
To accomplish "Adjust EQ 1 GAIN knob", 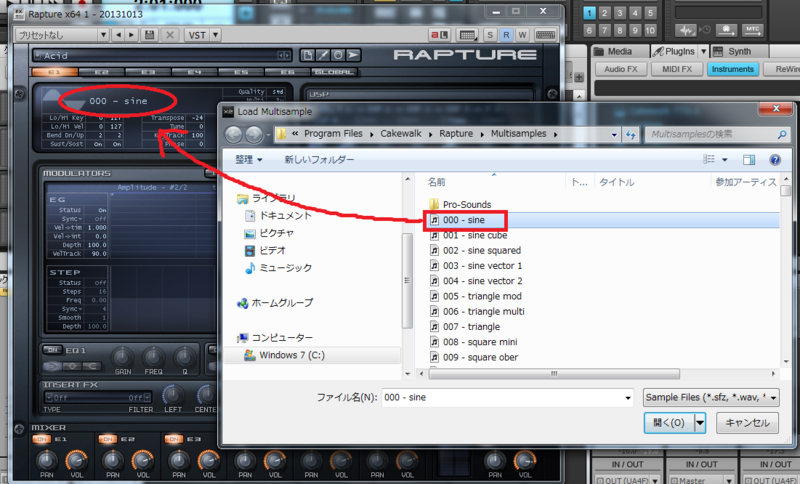I will click(x=122, y=357).
